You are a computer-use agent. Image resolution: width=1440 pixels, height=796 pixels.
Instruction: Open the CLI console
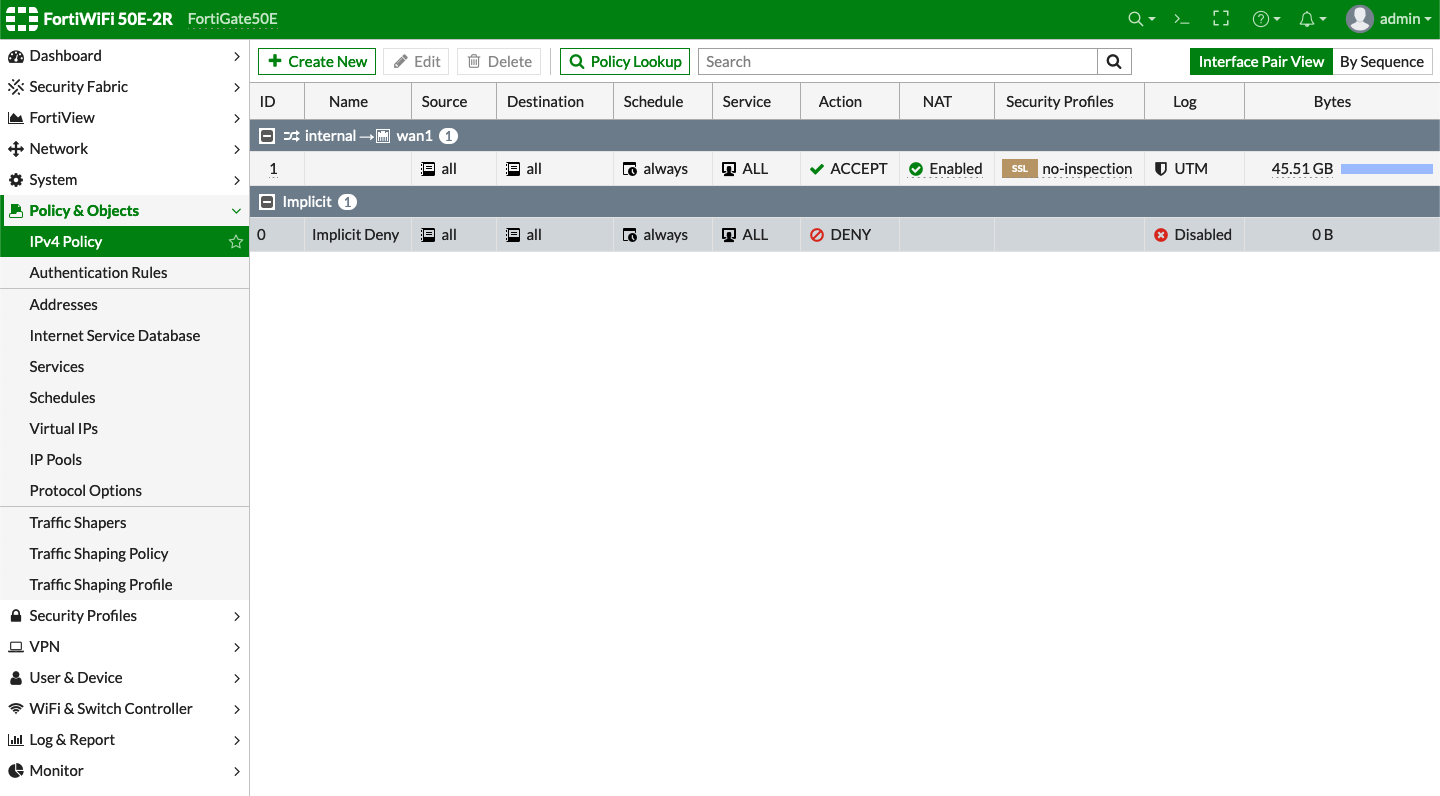point(1181,18)
